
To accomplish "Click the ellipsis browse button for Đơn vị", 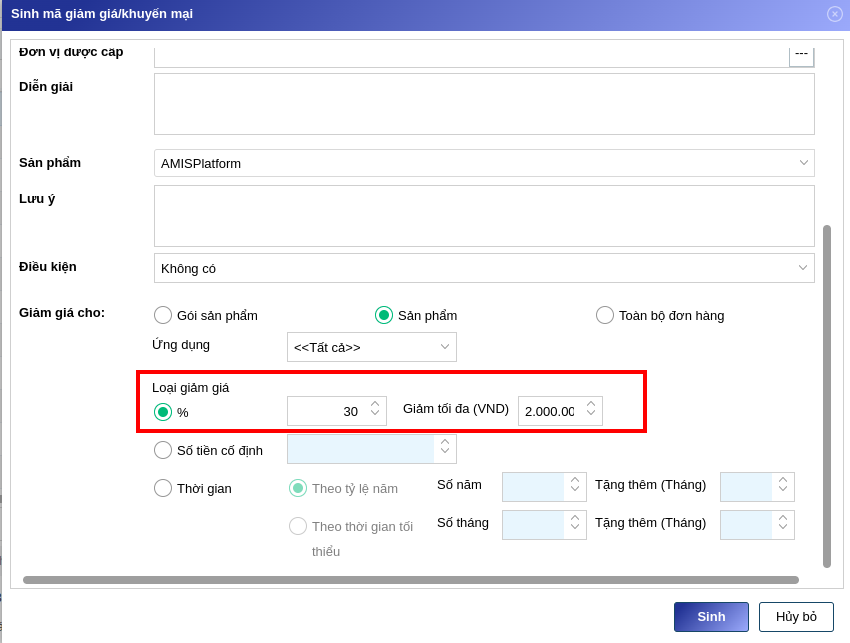I will (x=801, y=54).
